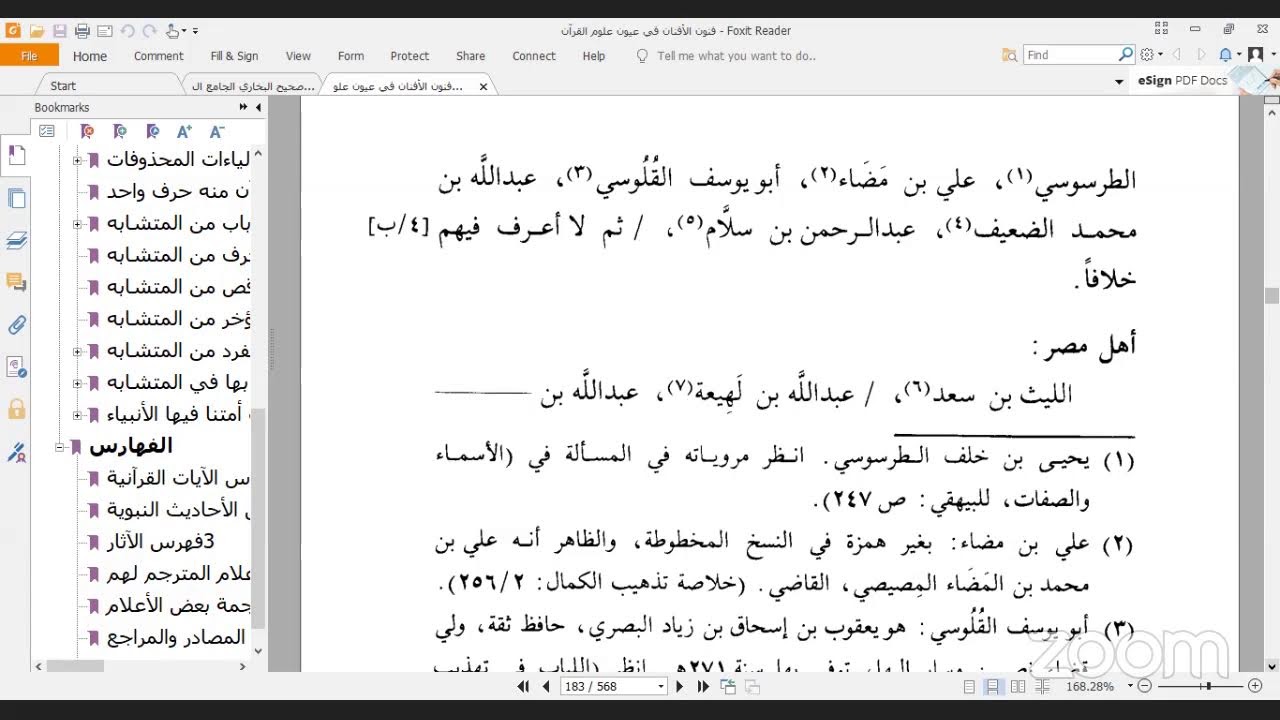The height and width of the screenshot is (720, 1280).
Task: Switch to facing pages view
Action: pos(1018,687)
